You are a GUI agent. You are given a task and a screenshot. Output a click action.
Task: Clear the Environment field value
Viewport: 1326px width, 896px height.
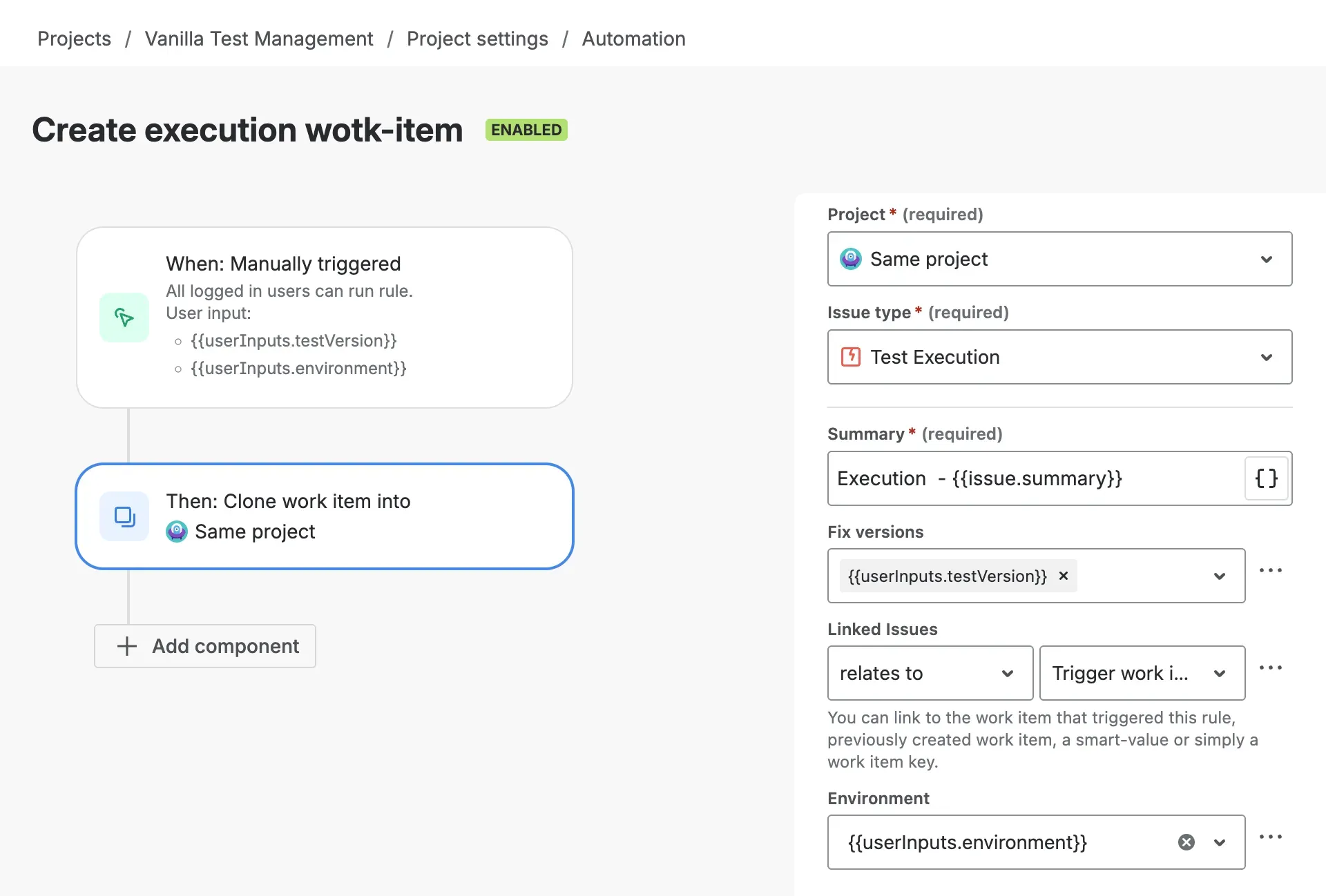pyautogui.click(x=1186, y=841)
